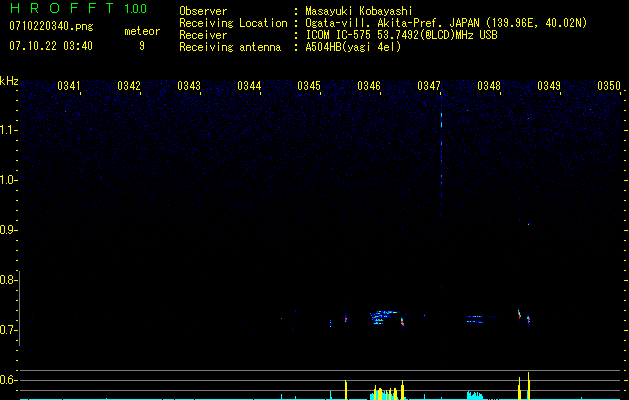
Task: Click the 0350 time marker
Action: click(x=609, y=86)
